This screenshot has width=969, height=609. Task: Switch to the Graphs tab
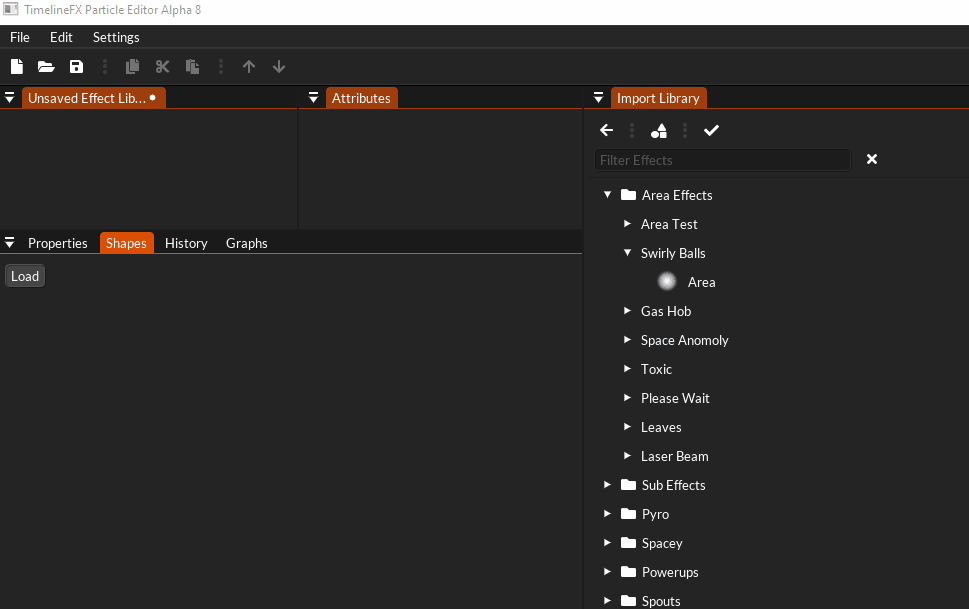[x=246, y=243]
